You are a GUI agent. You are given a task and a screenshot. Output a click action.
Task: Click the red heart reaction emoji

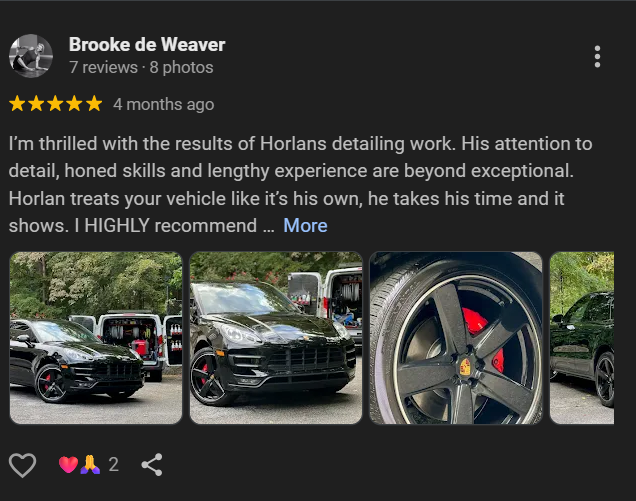pos(68,464)
